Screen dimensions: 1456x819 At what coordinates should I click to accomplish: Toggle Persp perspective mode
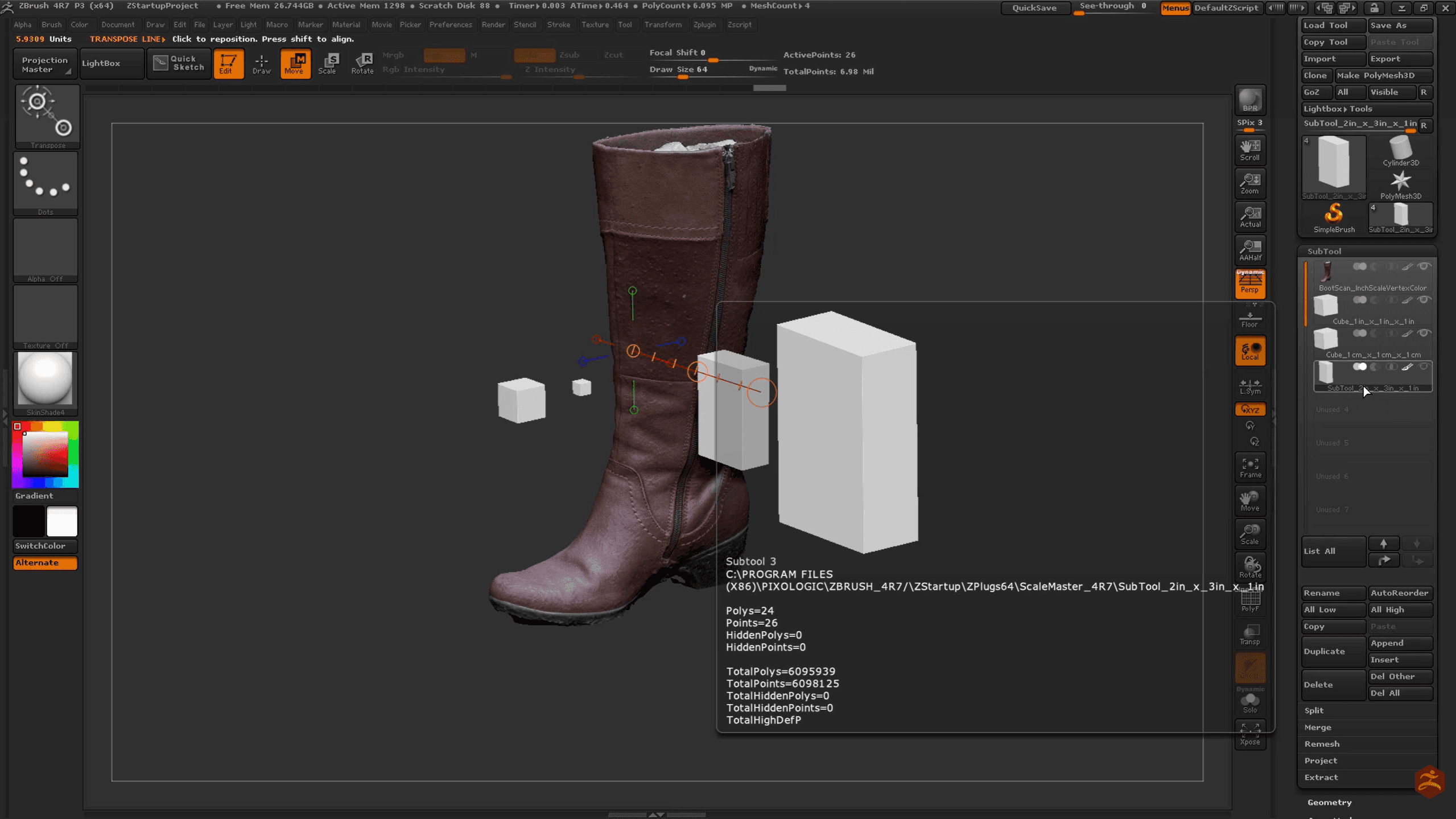coord(1249,283)
